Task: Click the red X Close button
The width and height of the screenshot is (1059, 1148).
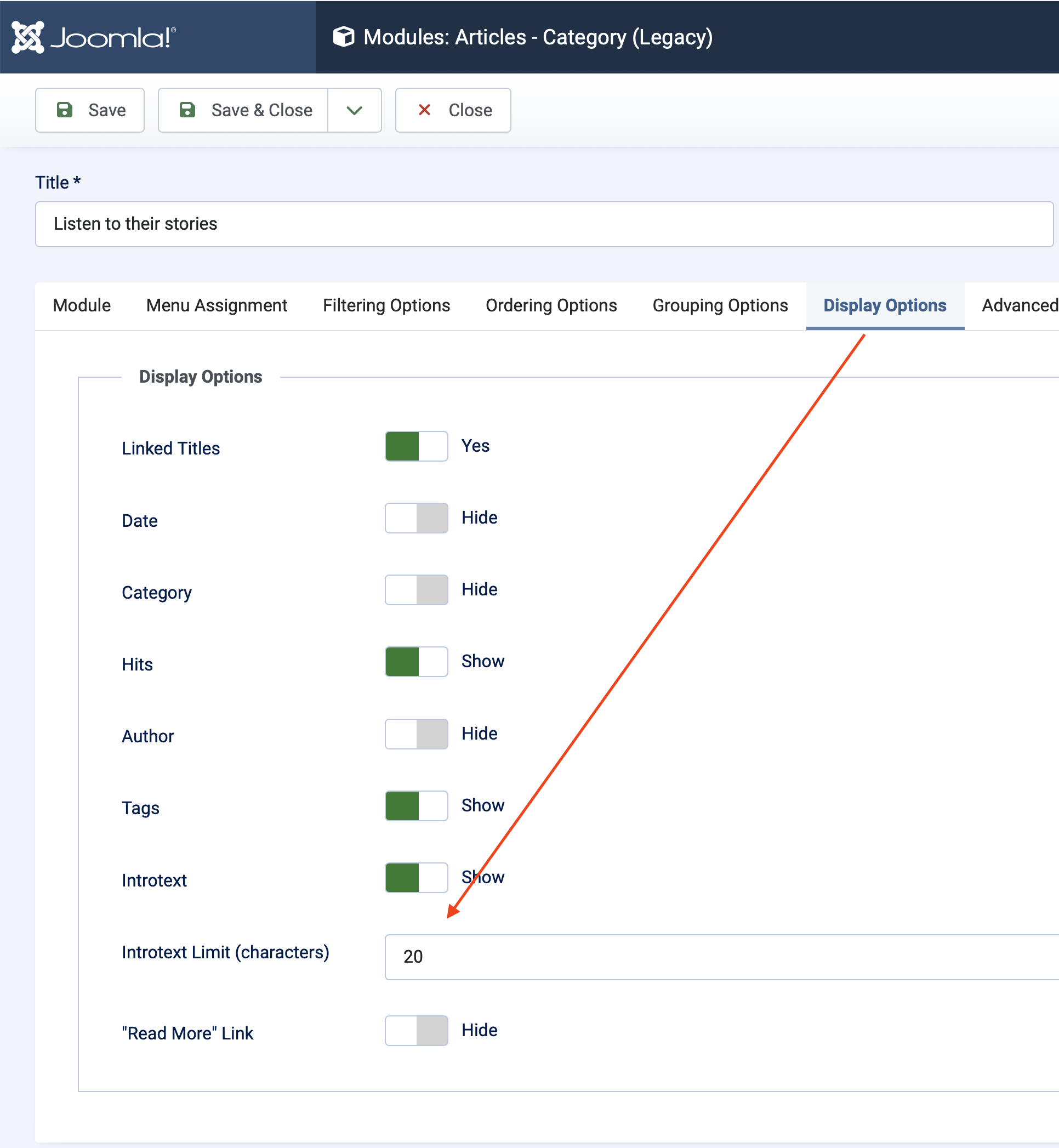Action: pyautogui.click(x=453, y=110)
